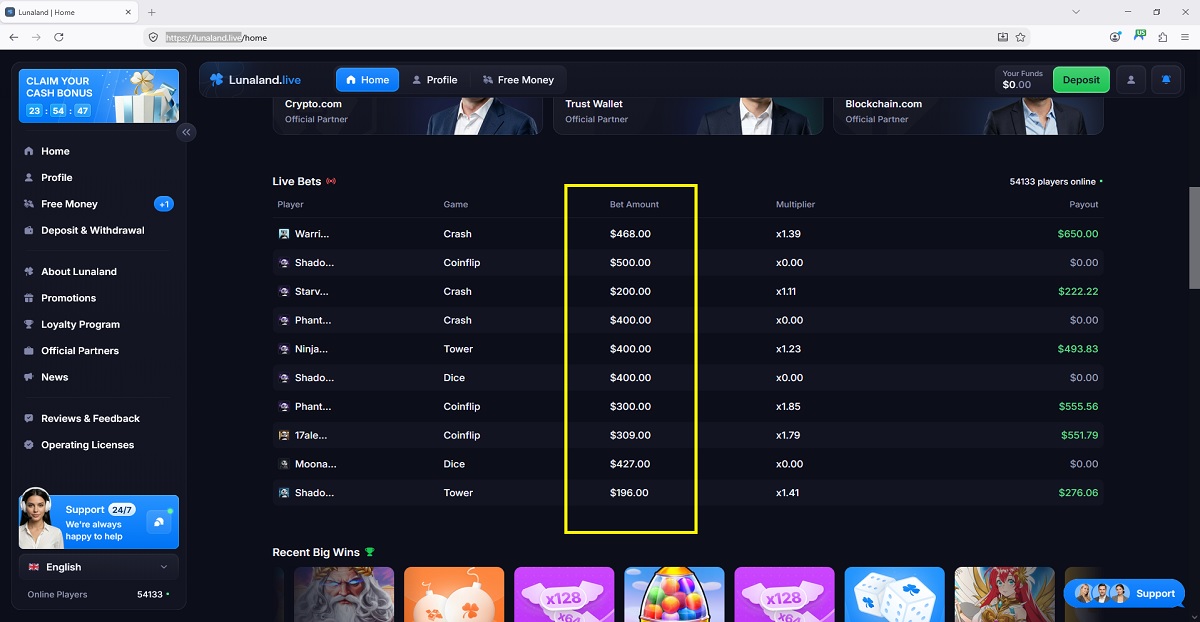Switch to the Free Money tab
1200x622 pixels.
pyautogui.click(x=517, y=80)
